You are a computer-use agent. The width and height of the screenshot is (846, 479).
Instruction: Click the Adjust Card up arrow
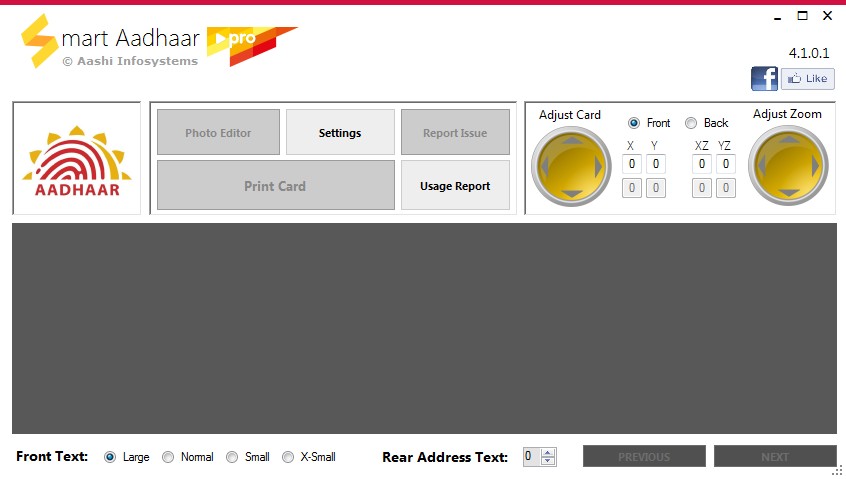pyautogui.click(x=571, y=140)
